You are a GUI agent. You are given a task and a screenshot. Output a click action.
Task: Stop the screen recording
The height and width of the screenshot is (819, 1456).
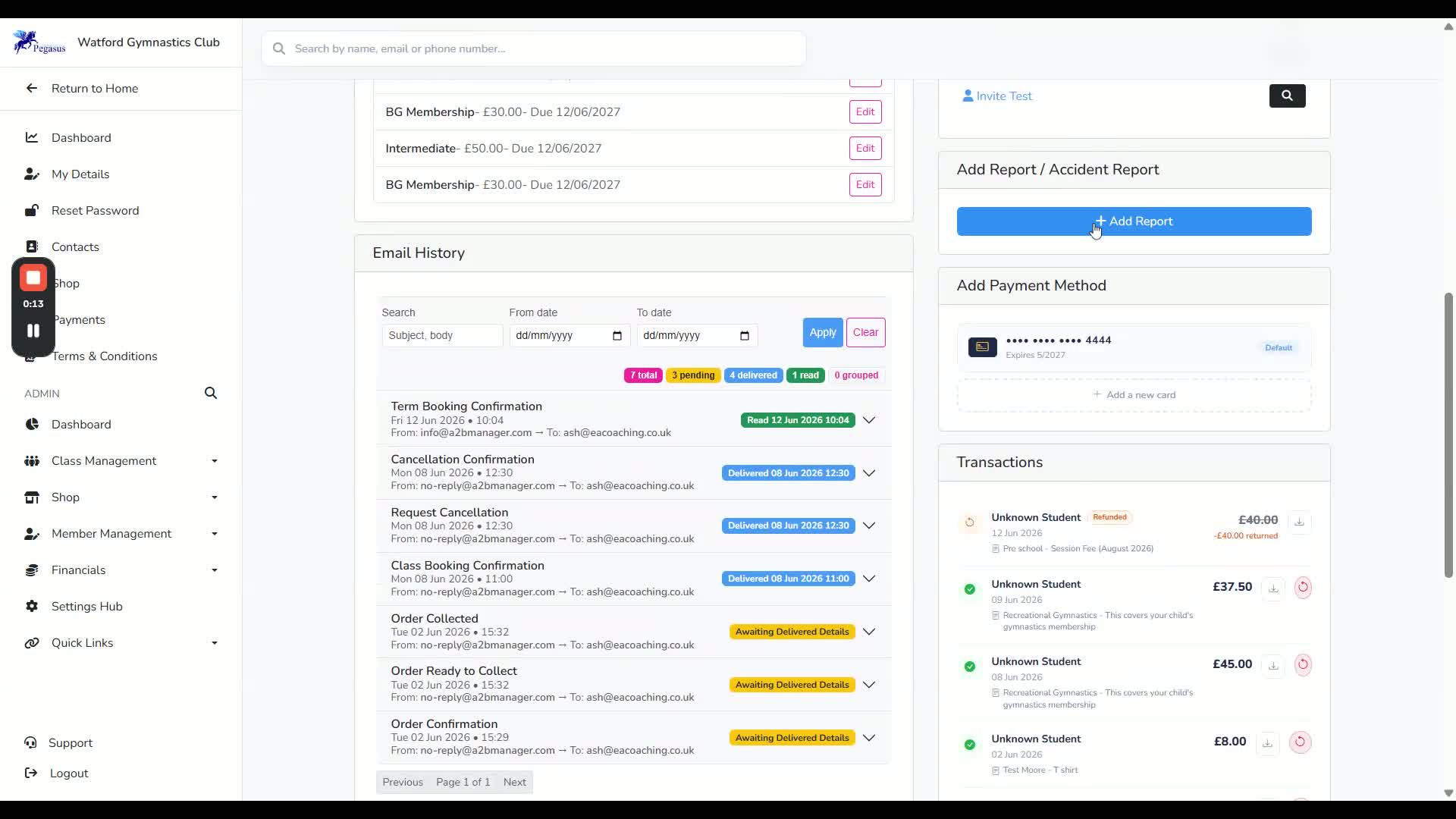33,278
